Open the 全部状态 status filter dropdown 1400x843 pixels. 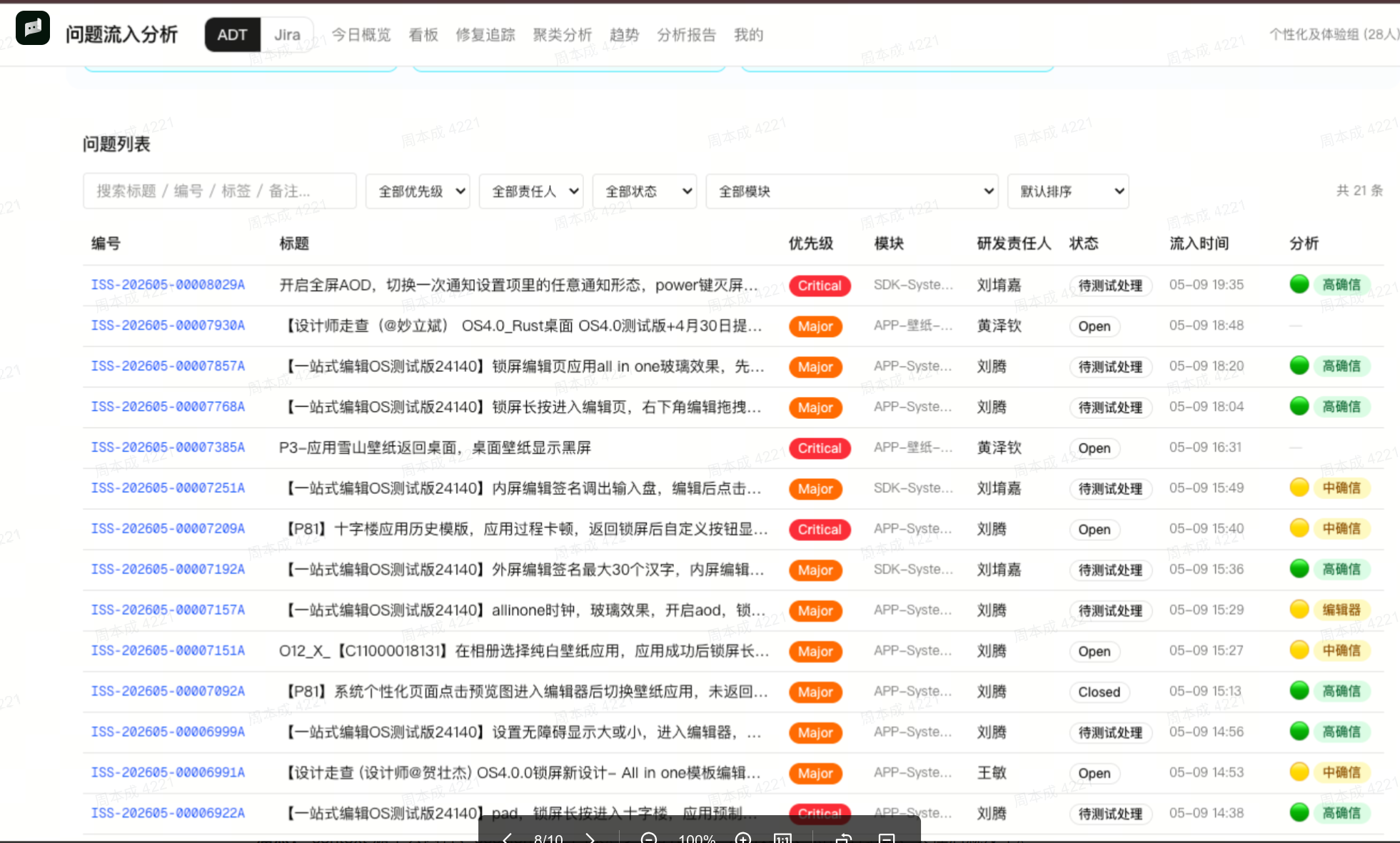645,191
